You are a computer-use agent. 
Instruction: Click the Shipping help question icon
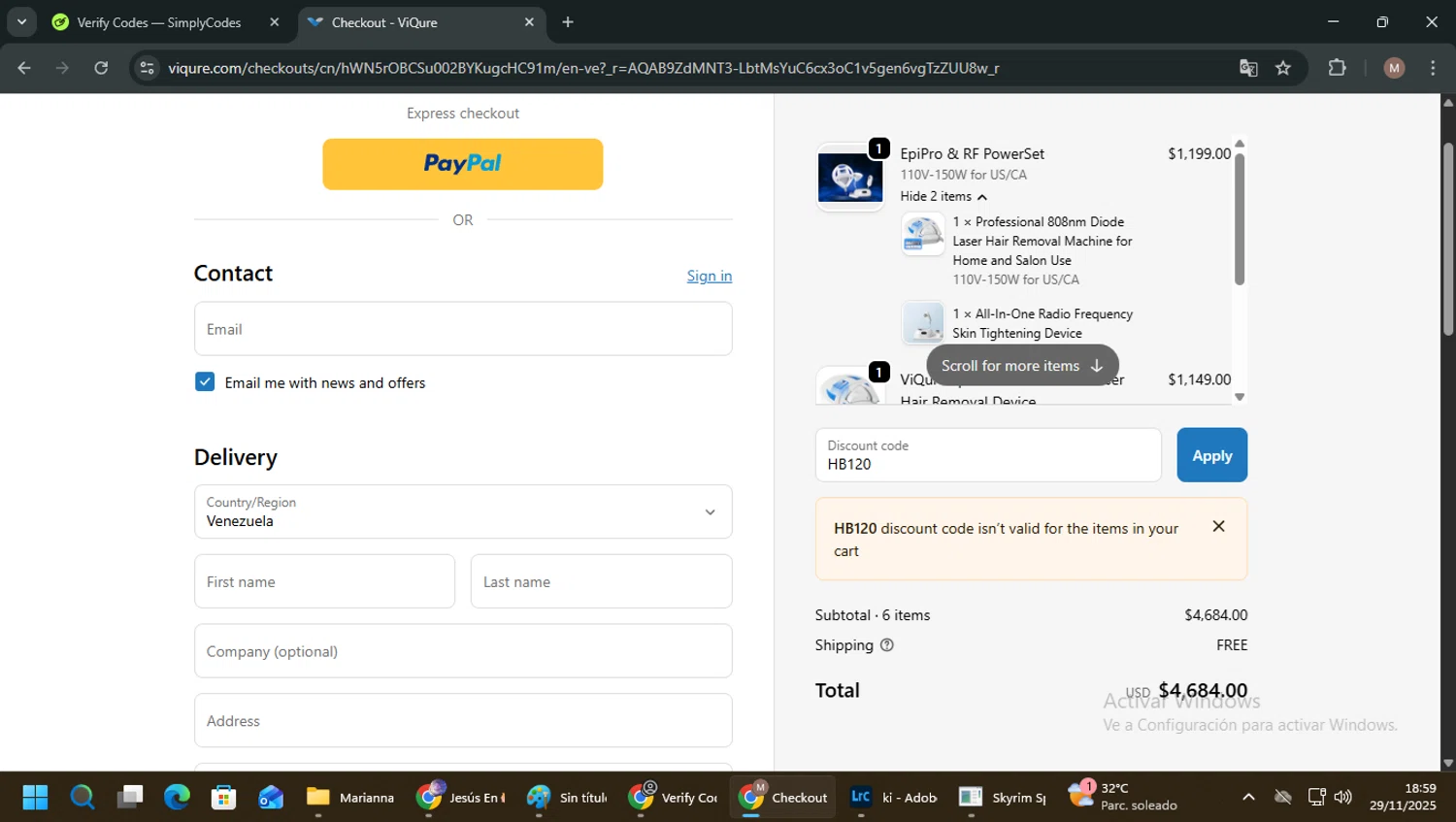tap(886, 645)
